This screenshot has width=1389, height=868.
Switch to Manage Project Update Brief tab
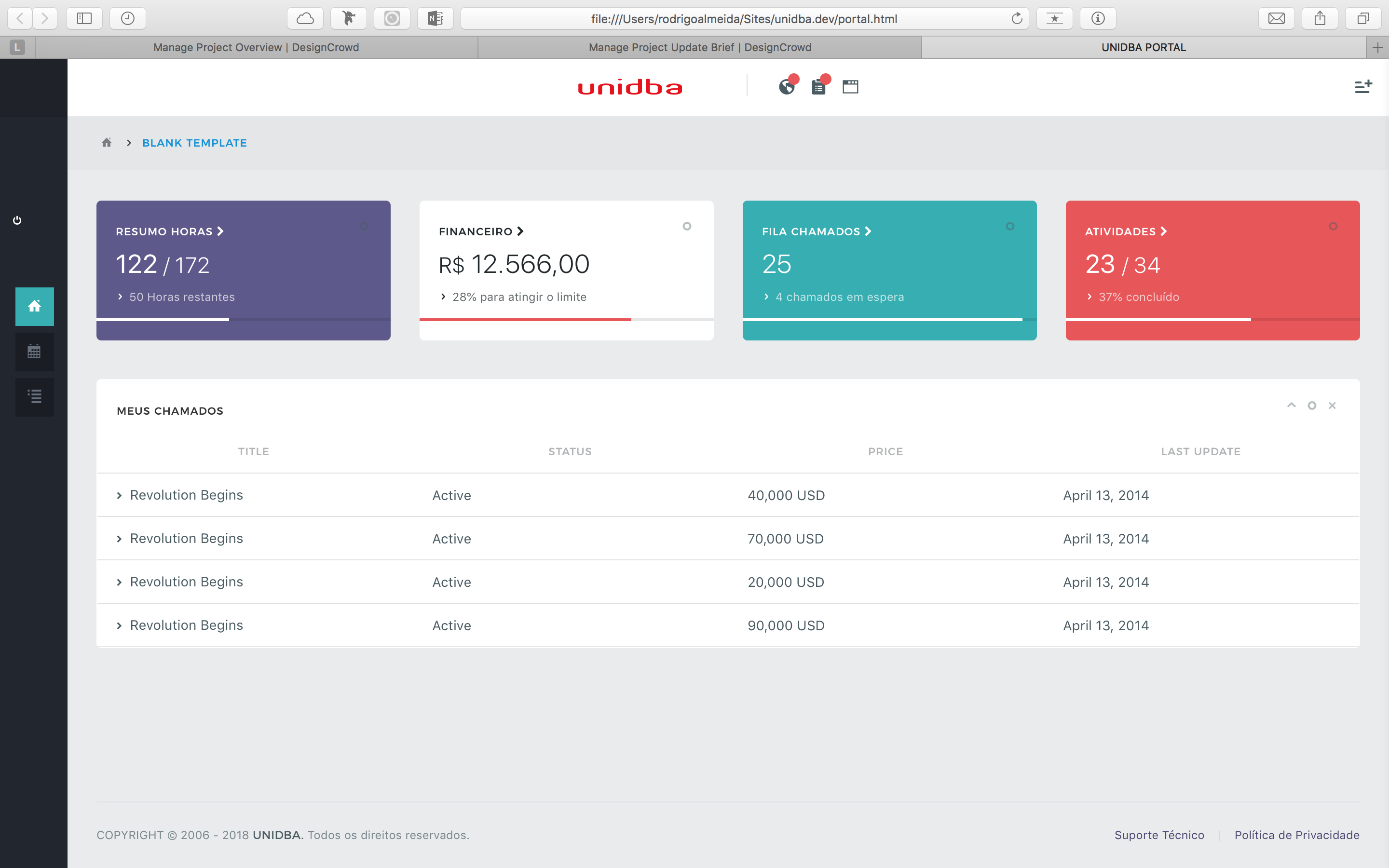pos(700,48)
